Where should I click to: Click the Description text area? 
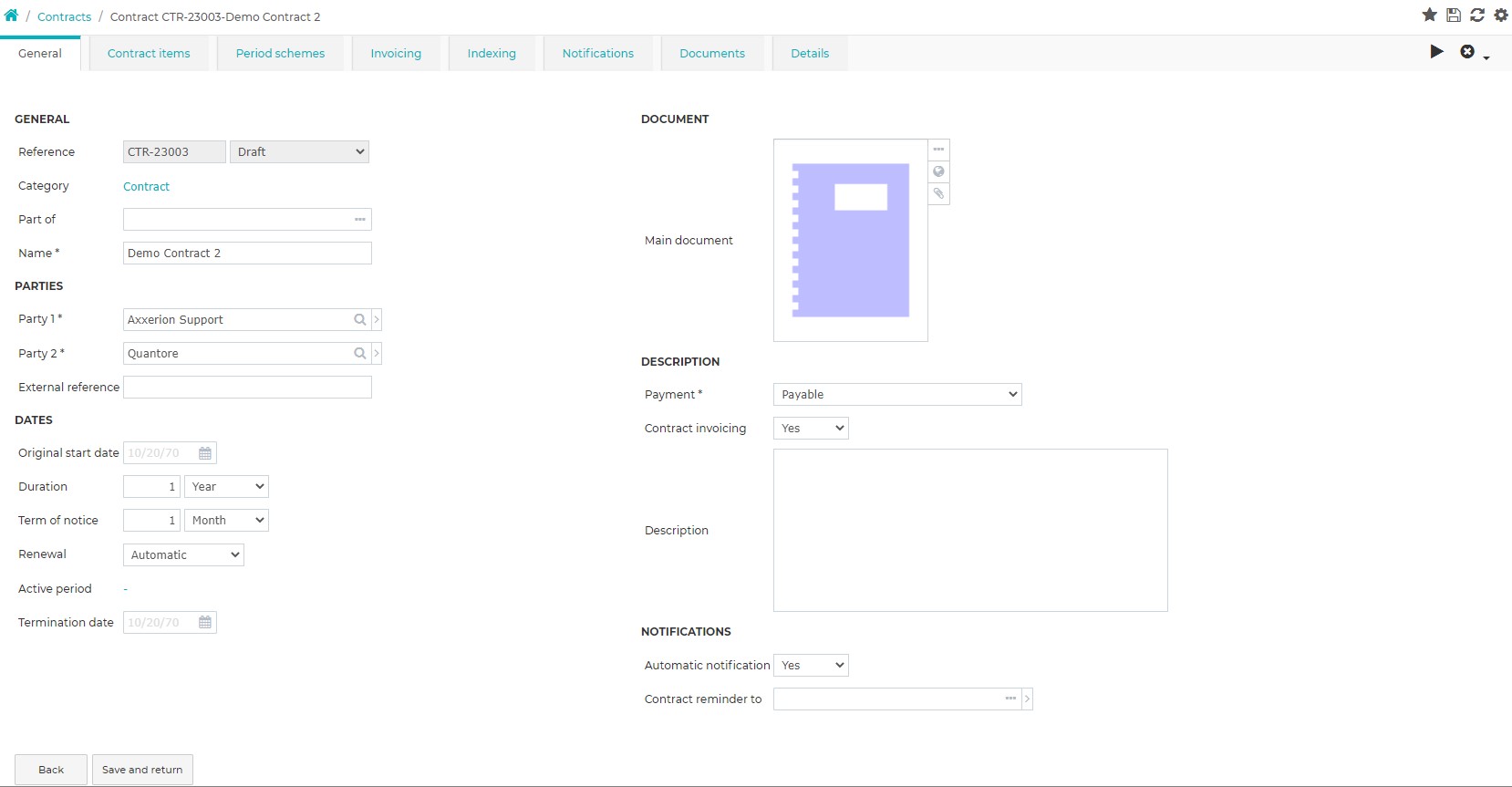(970, 530)
